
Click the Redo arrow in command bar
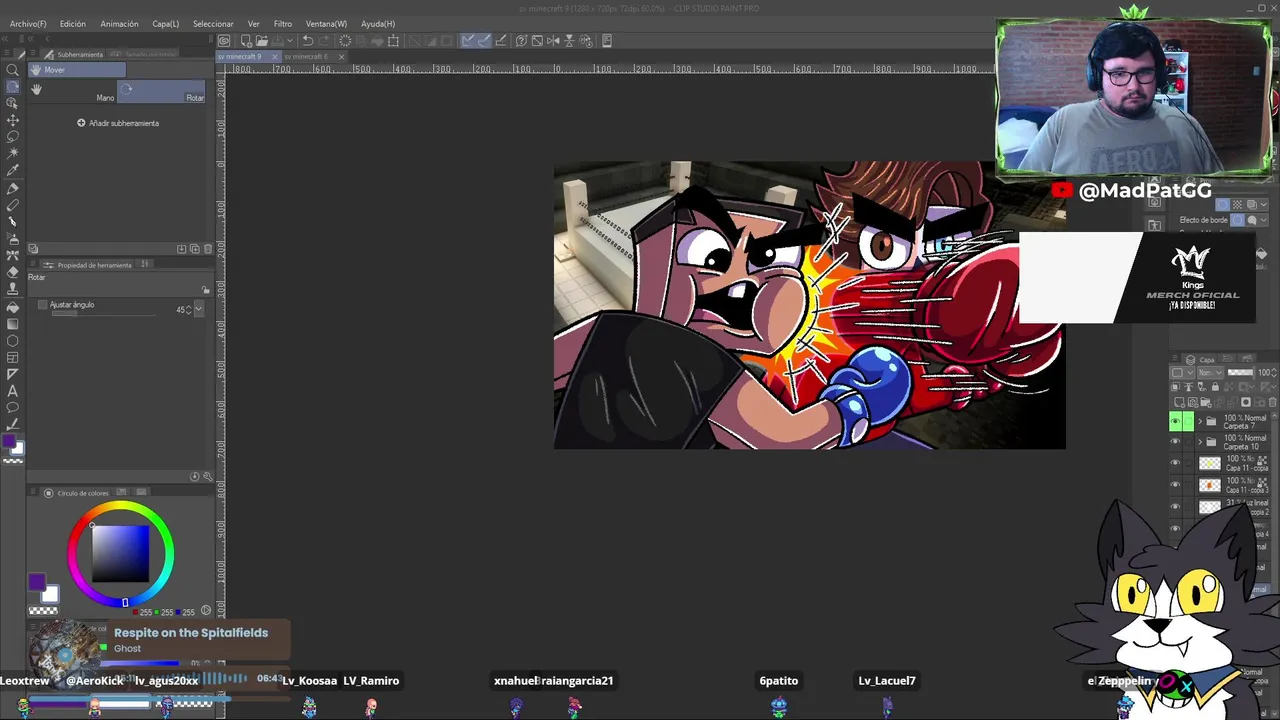tap(324, 41)
